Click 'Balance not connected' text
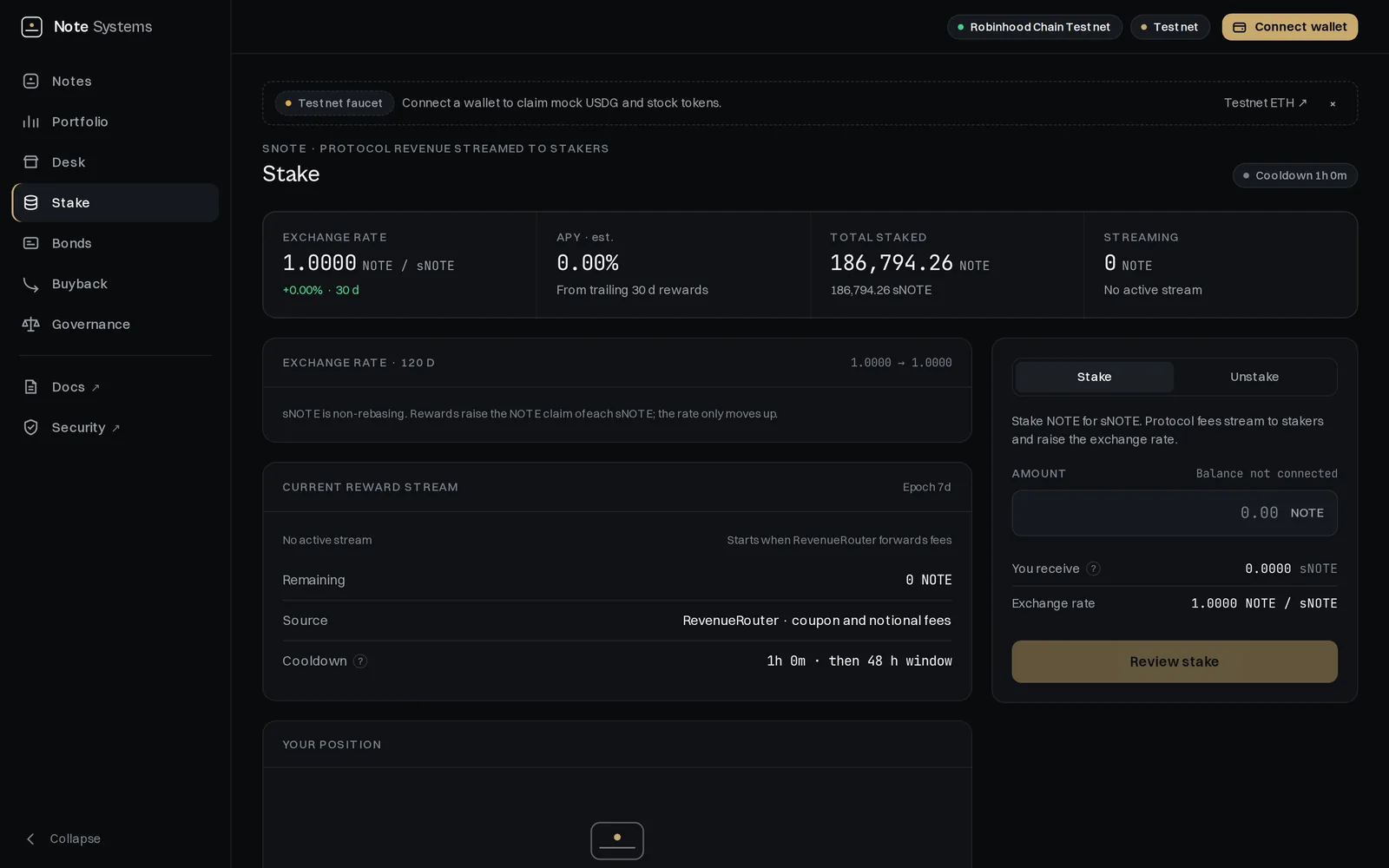The width and height of the screenshot is (1389, 868). [x=1267, y=474]
